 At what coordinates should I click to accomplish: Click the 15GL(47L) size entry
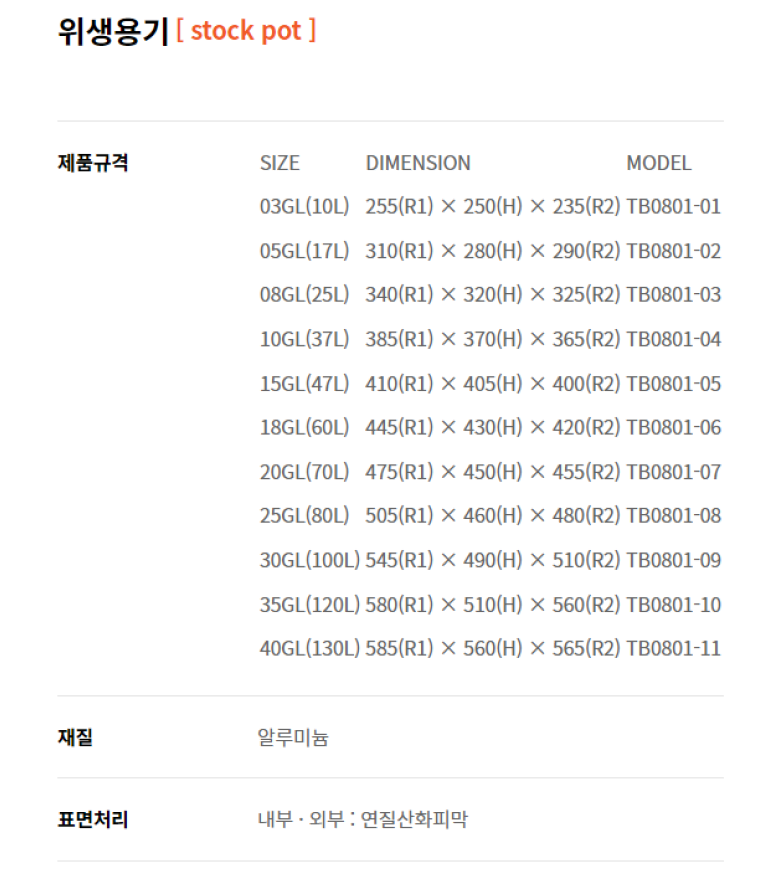[304, 383]
